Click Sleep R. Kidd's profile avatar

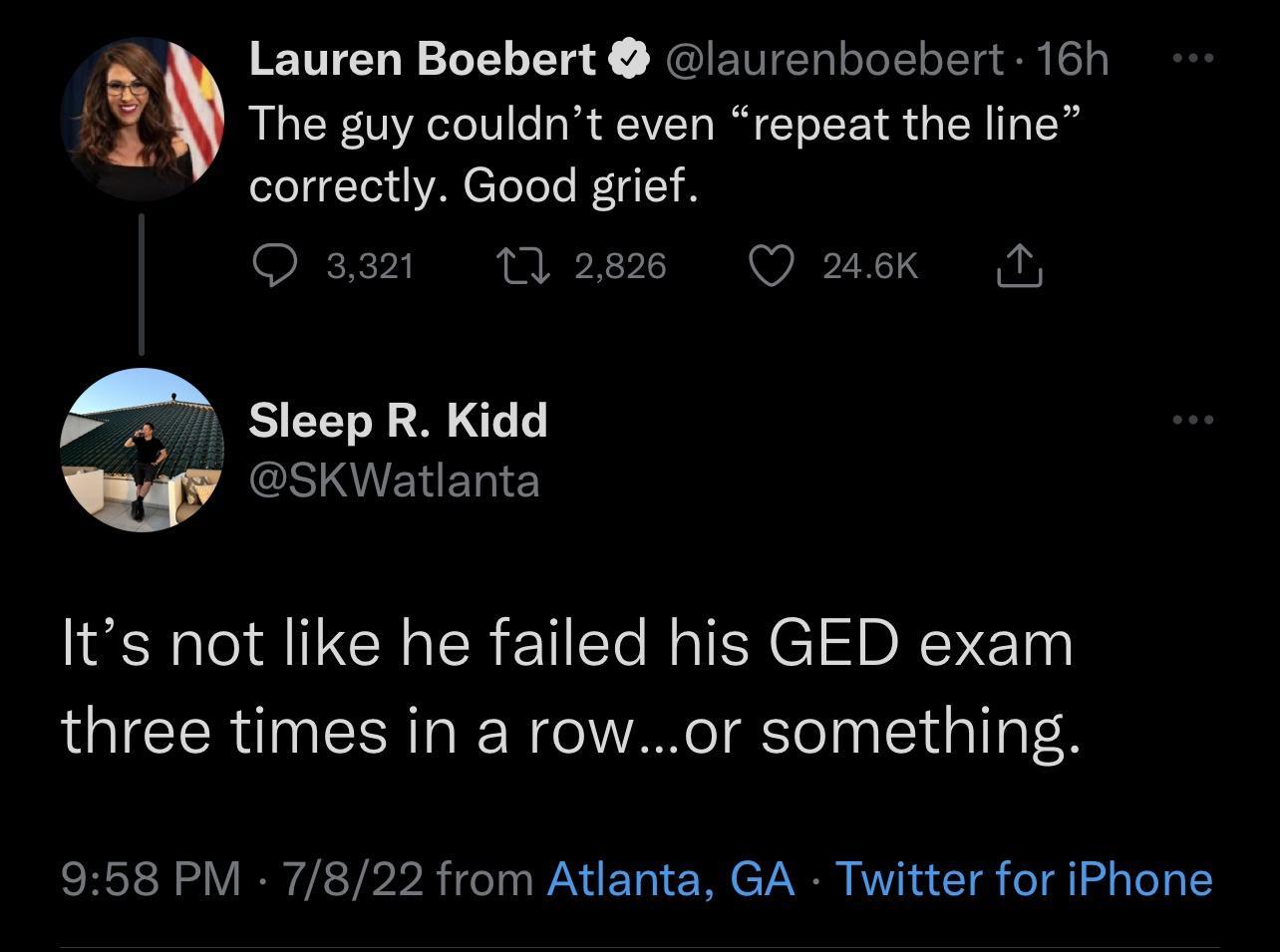coord(143,449)
